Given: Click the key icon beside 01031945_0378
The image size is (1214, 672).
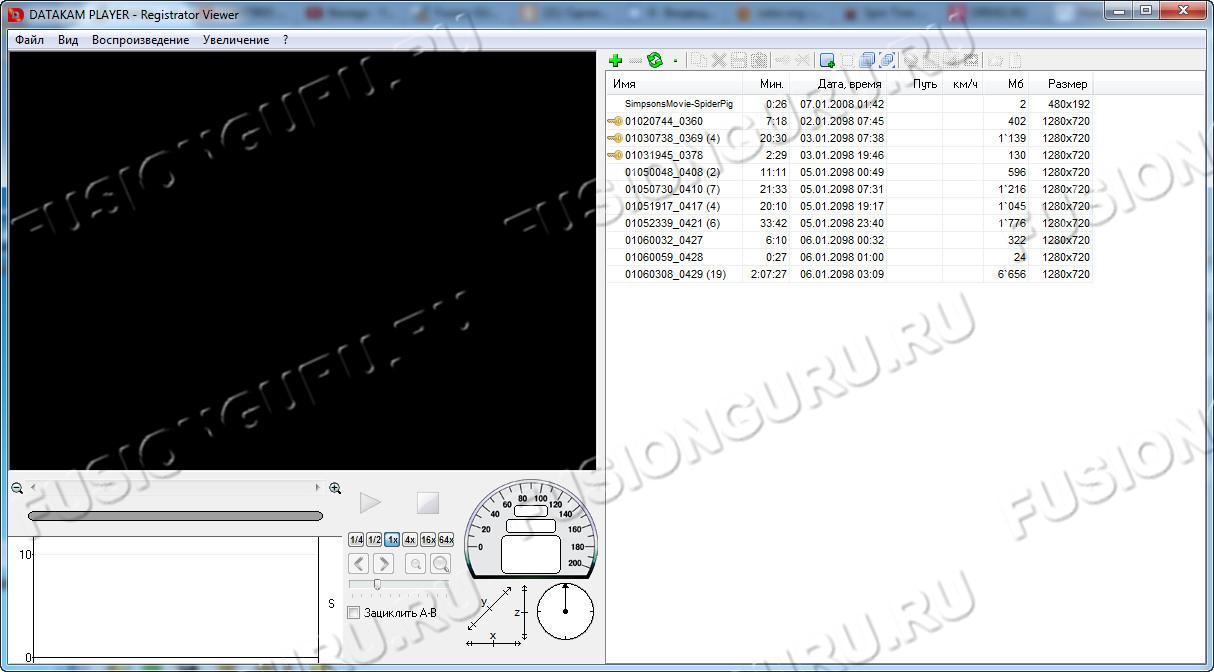Looking at the screenshot, I should click(x=615, y=155).
